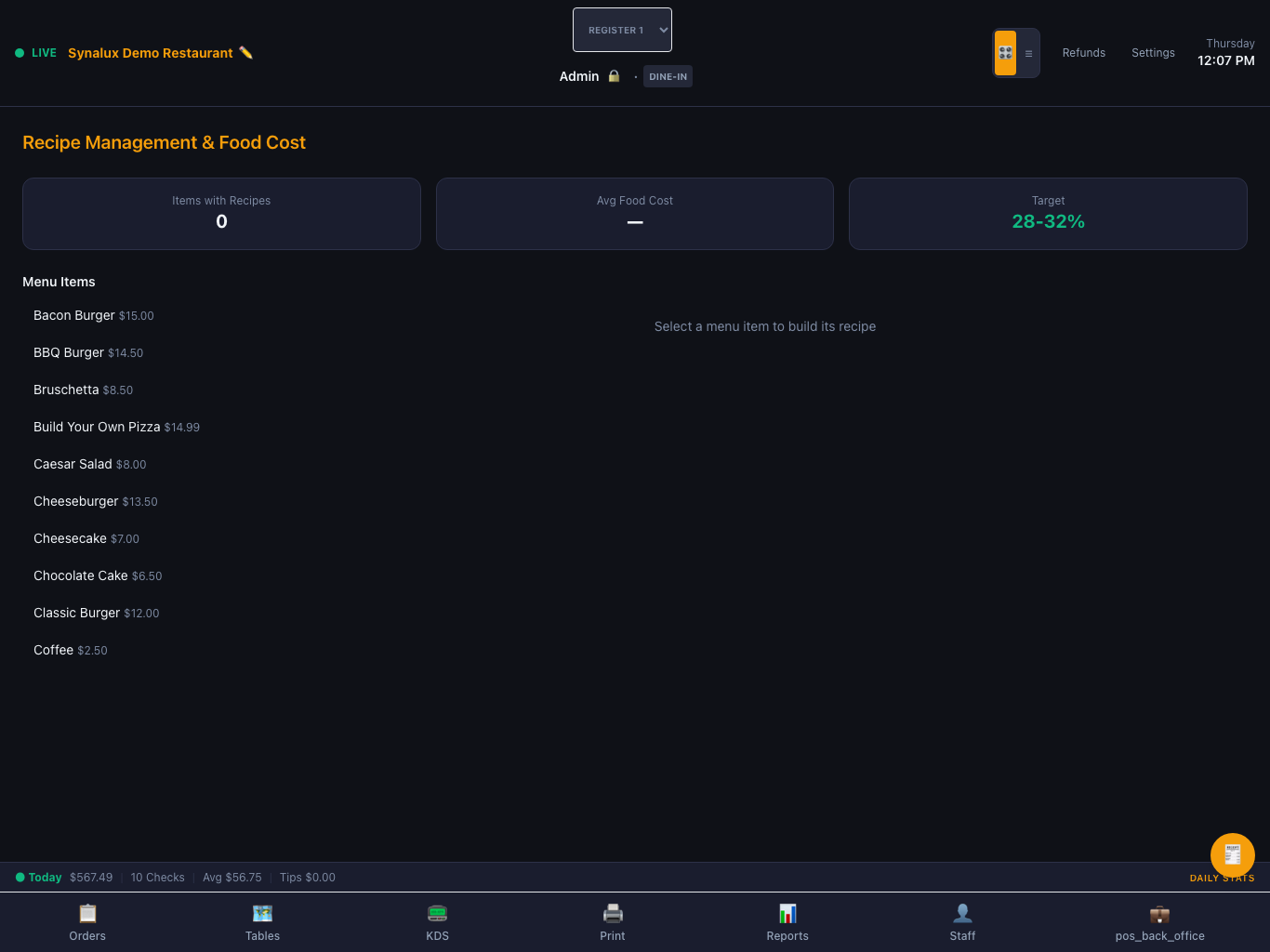Click the Target 28-32% card
This screenshot has height=952, width=1270.
pyautogui.click(x=1048, y=214)
